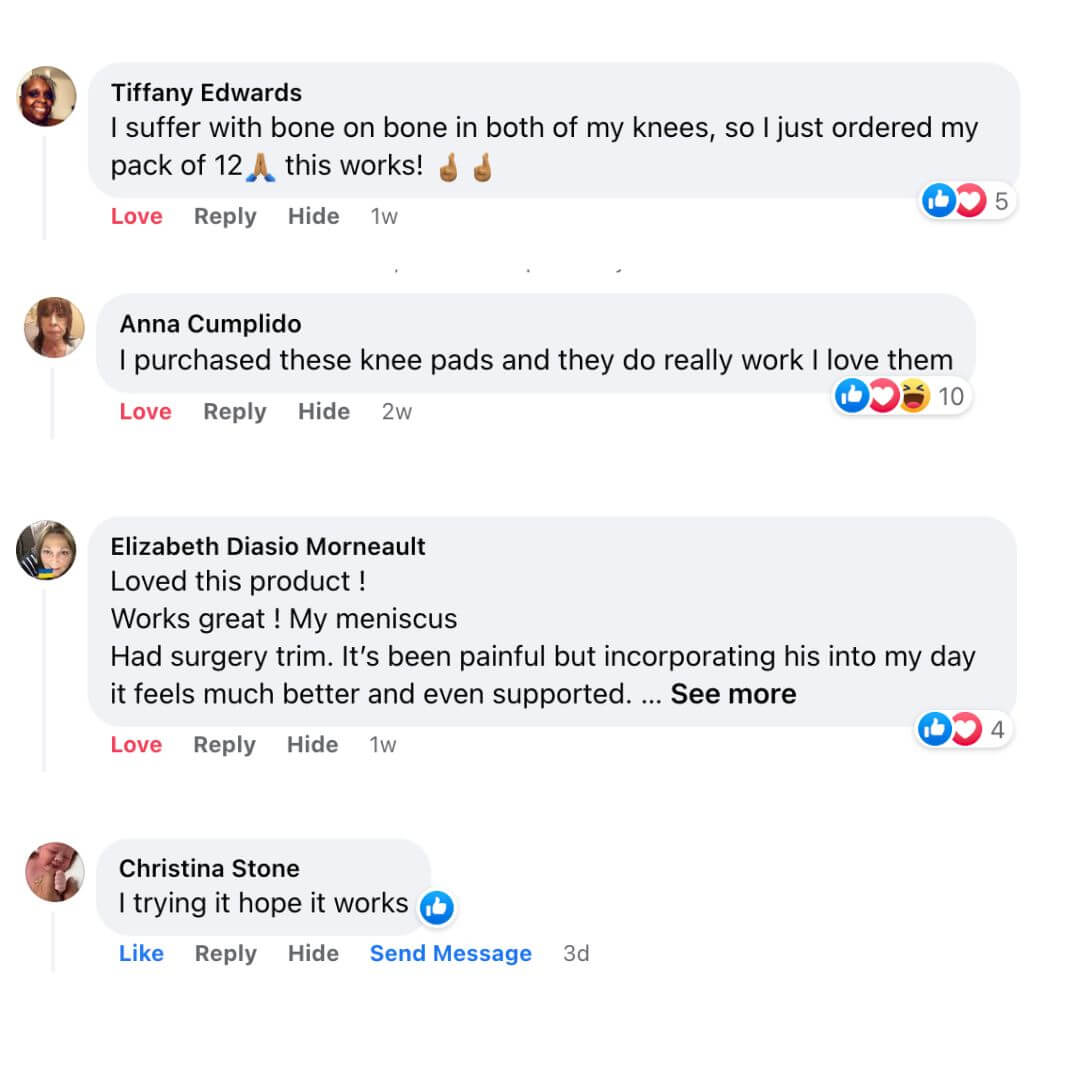Click Tiffany Edwards' profile picture

pos(47,96)
